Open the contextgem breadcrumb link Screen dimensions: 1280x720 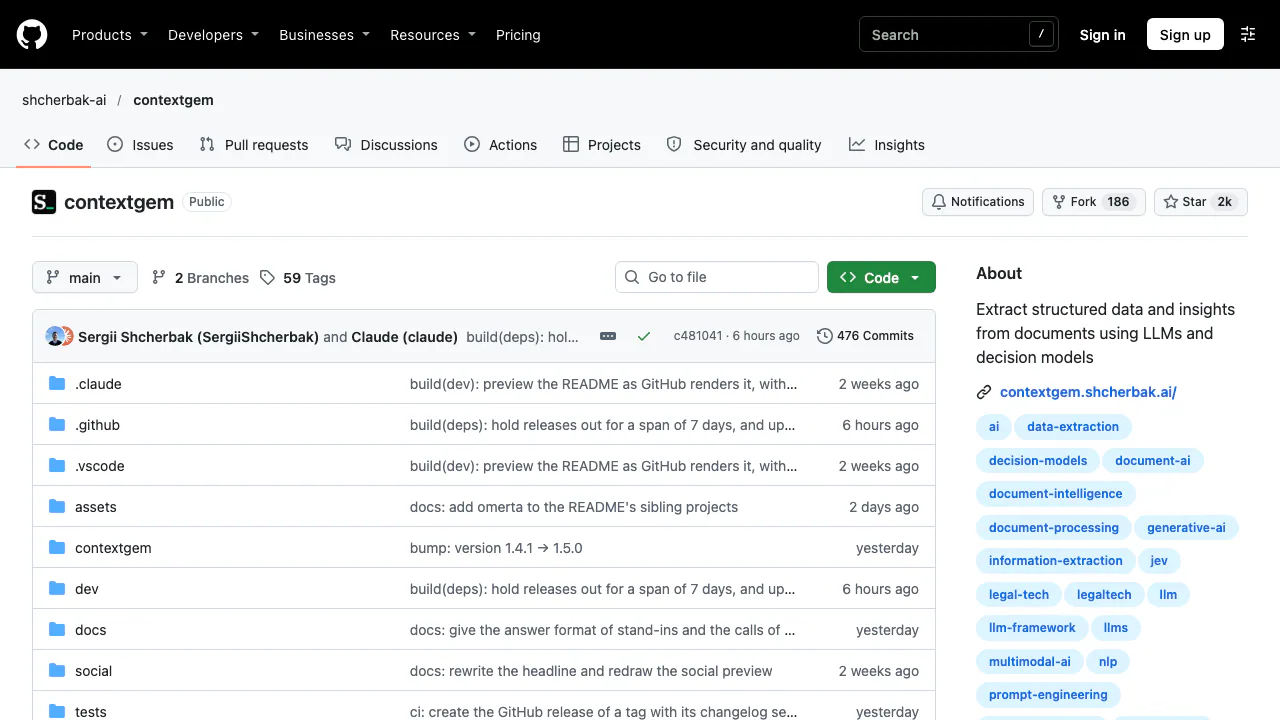pos(173,100)
